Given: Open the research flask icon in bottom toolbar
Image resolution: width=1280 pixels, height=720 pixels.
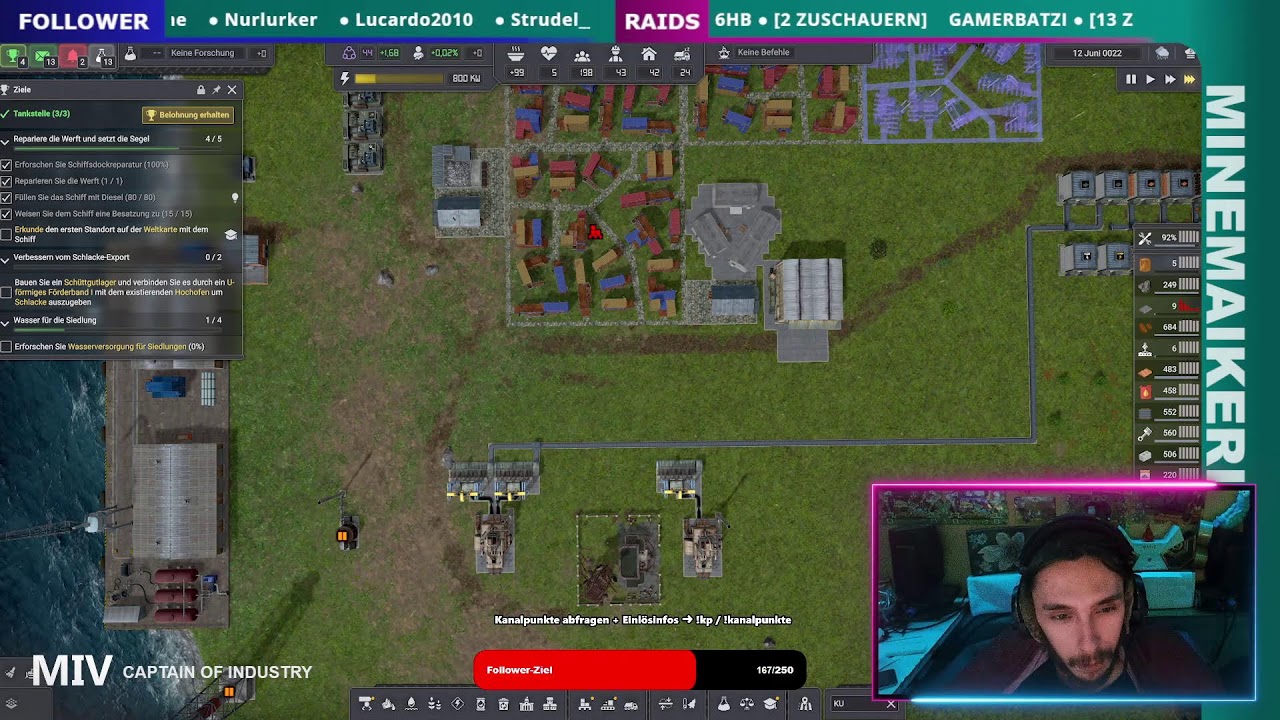Looking at the screenshot, I should pyautogui.click(x=723, y=704).
